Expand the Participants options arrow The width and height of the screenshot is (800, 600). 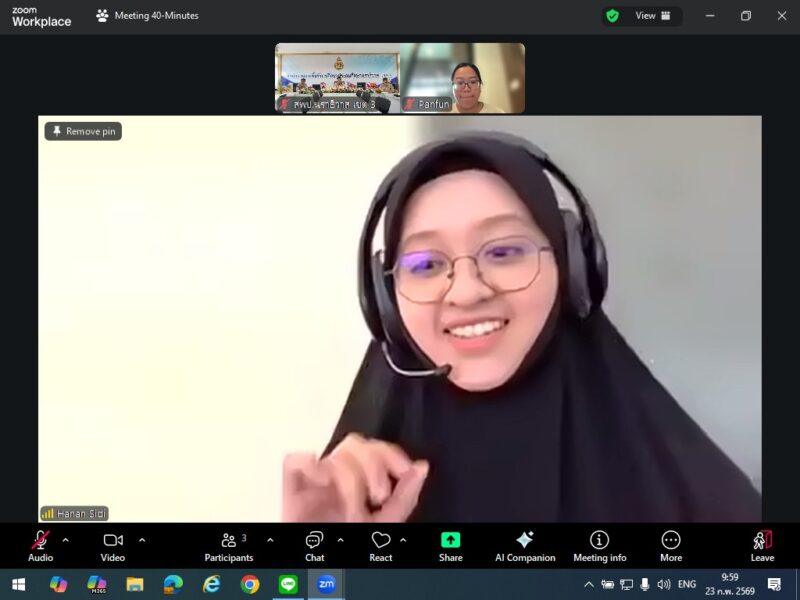pos(270,540)
